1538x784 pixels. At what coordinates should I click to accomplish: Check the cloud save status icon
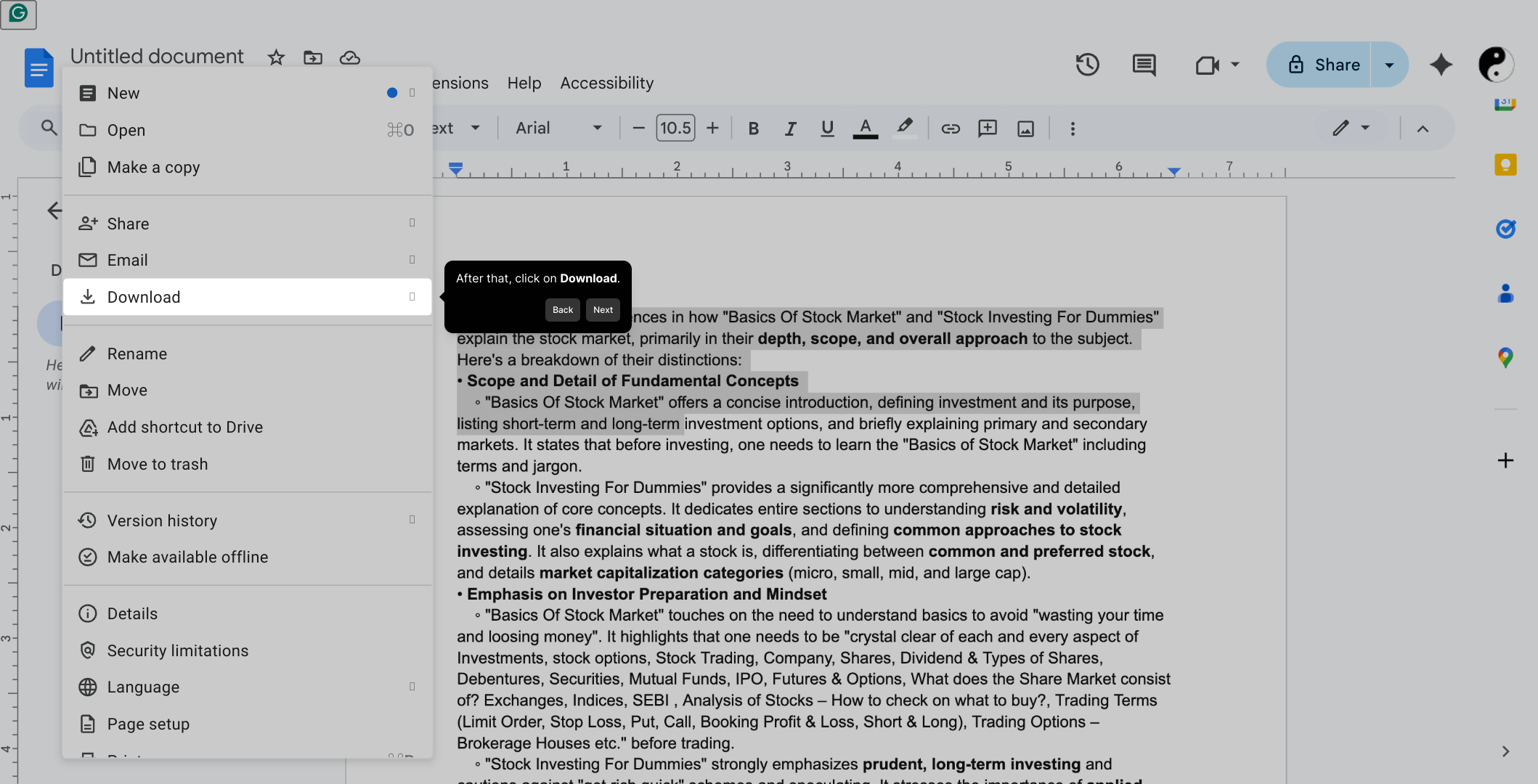tap(350, 57)
